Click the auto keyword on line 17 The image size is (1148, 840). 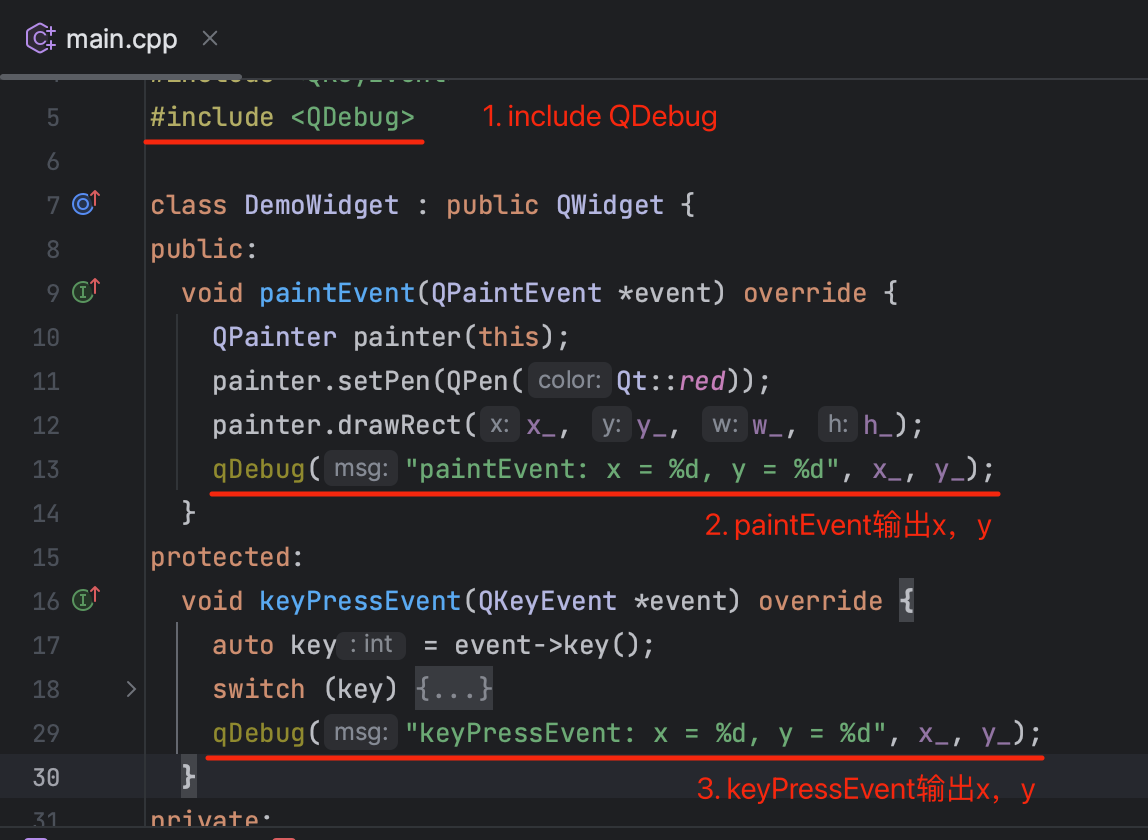coord(243,645)
